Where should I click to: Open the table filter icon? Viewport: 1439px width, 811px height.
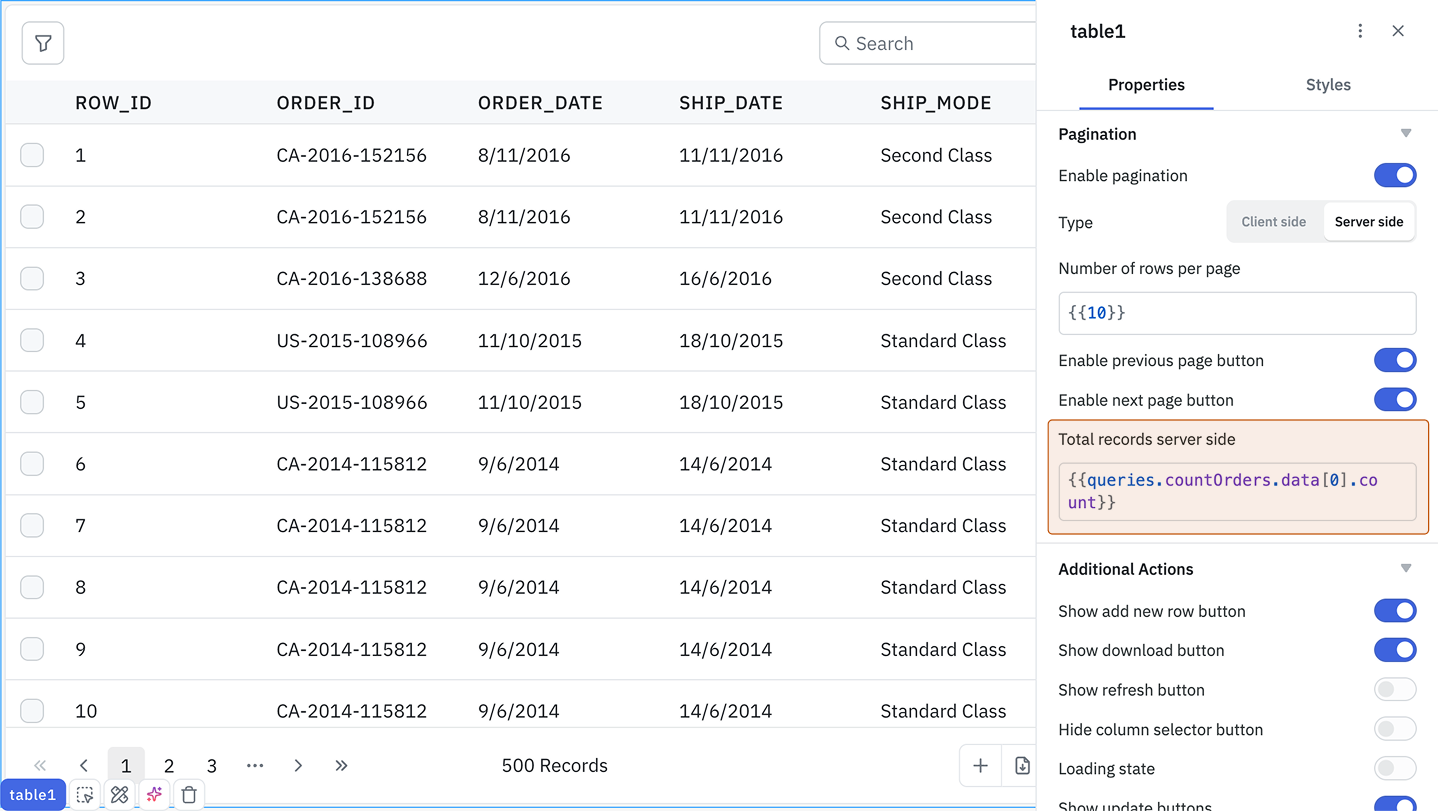43,43
